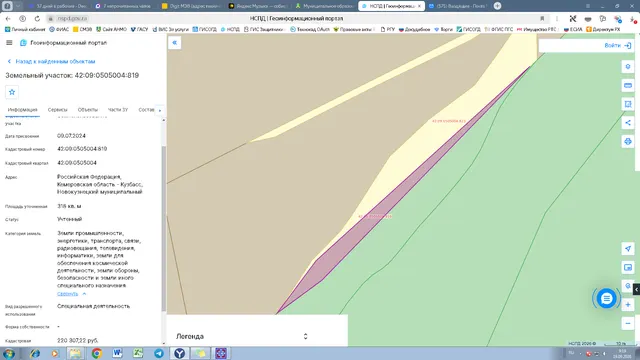640x360 pixels.
Task: Locate my position on the map
Action: pos(628,249)
